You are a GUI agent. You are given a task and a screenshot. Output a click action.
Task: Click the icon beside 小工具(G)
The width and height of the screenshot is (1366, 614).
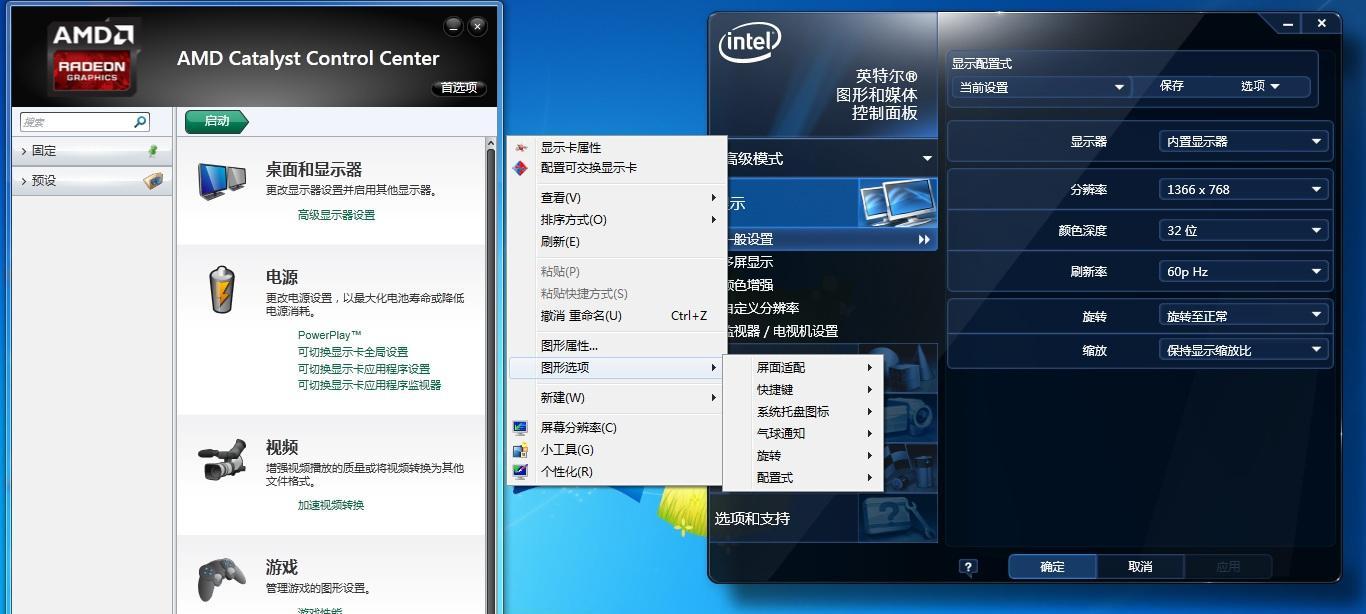[520, 450]
